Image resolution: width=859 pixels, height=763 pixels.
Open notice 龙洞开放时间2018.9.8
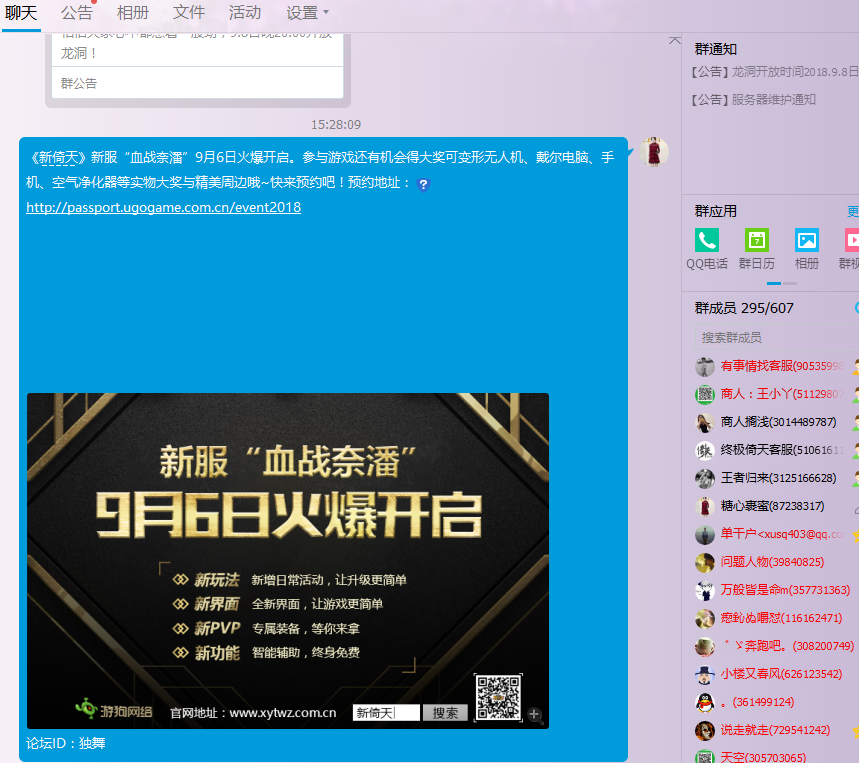(x=774, y=72)
